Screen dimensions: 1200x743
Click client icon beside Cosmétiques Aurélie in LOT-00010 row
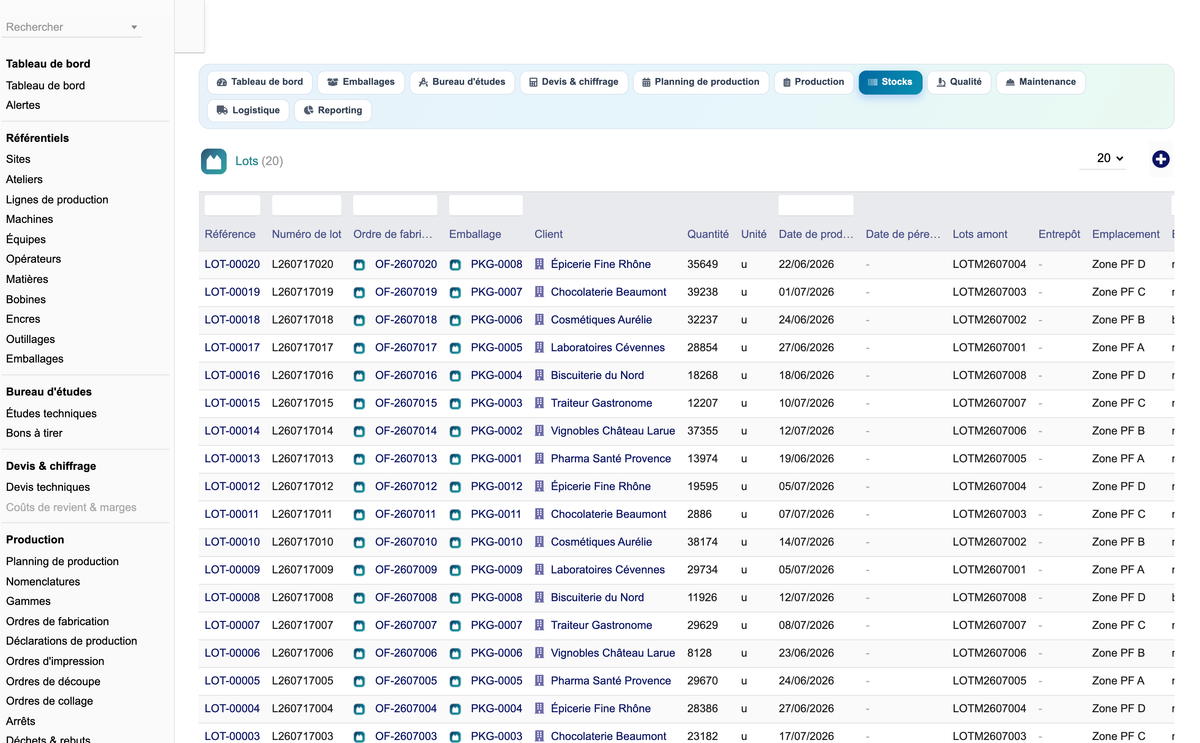[x=539, y=542]
